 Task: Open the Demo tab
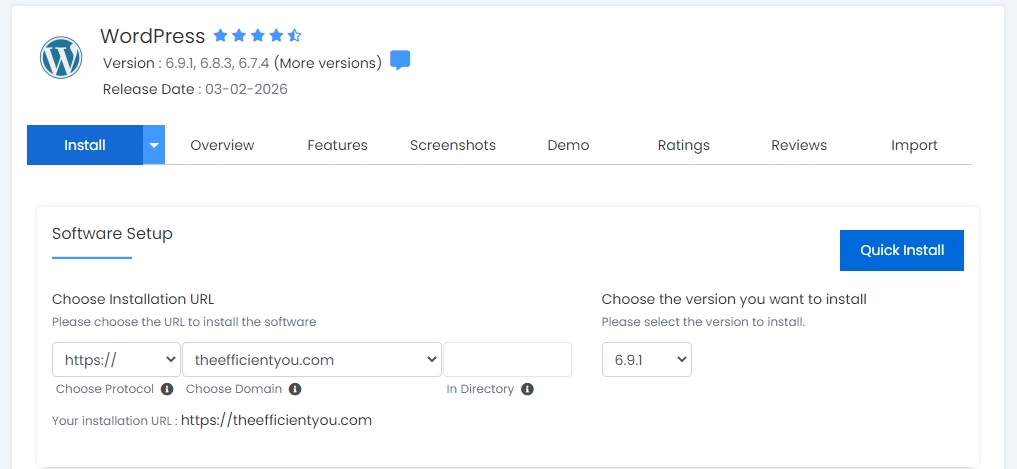point(568,145)
